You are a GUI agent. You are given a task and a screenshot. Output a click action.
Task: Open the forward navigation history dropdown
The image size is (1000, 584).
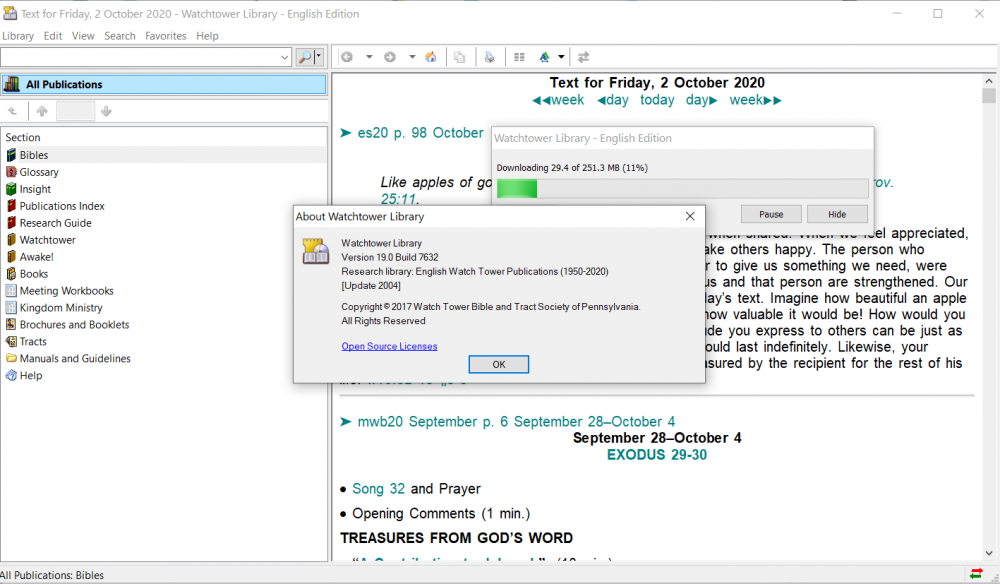tap(412, 57)
